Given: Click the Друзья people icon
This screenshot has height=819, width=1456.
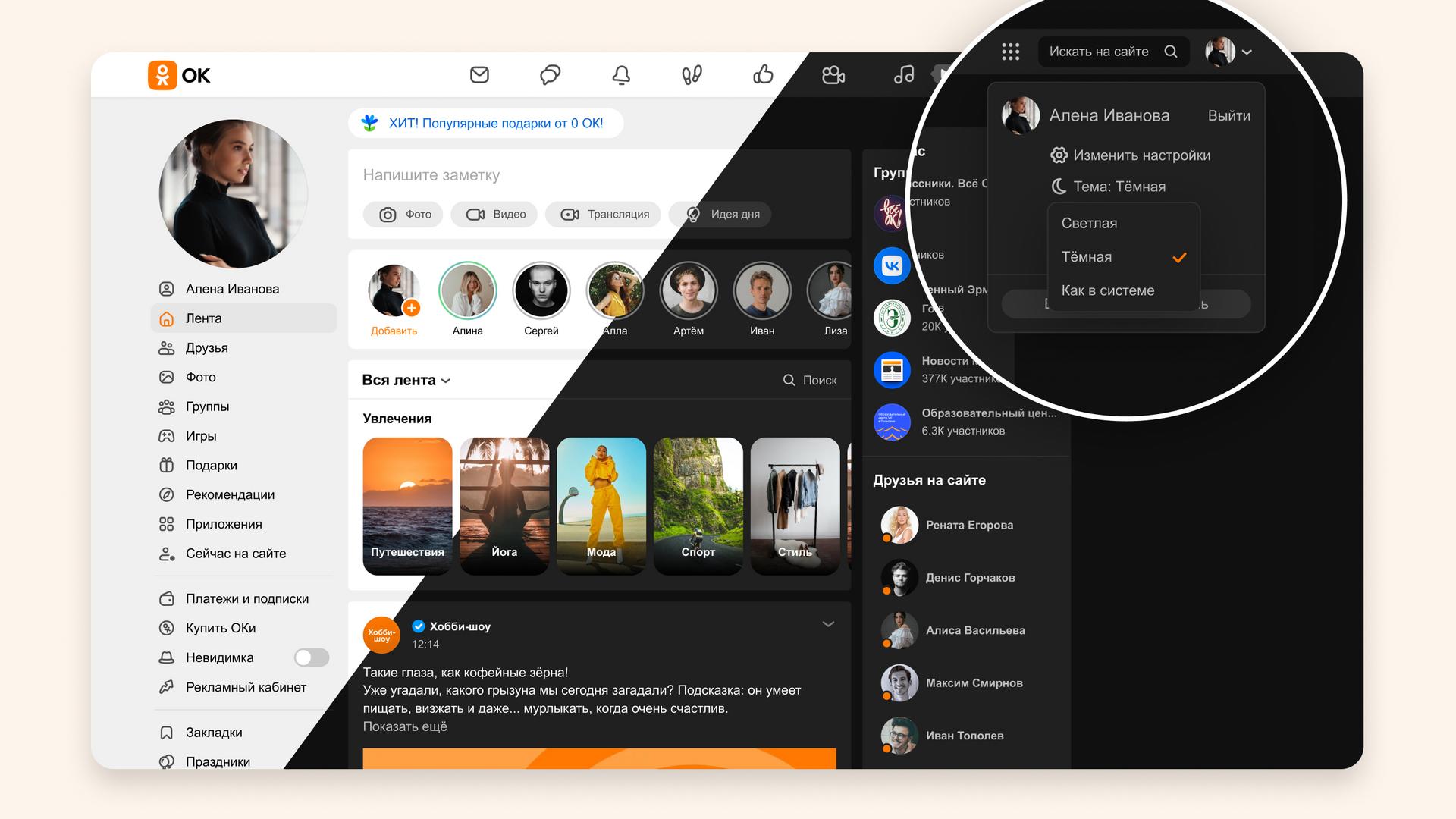Looking at the screenshot, I should (166, 348).
